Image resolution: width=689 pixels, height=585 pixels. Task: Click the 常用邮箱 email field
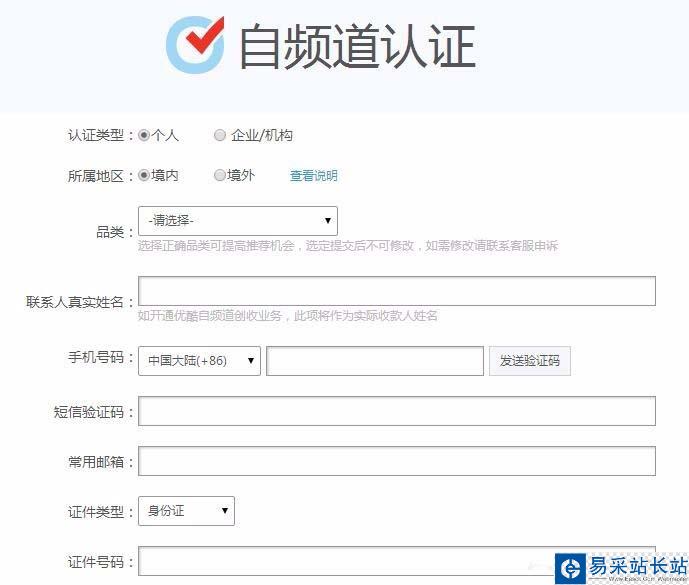point(396,461)
